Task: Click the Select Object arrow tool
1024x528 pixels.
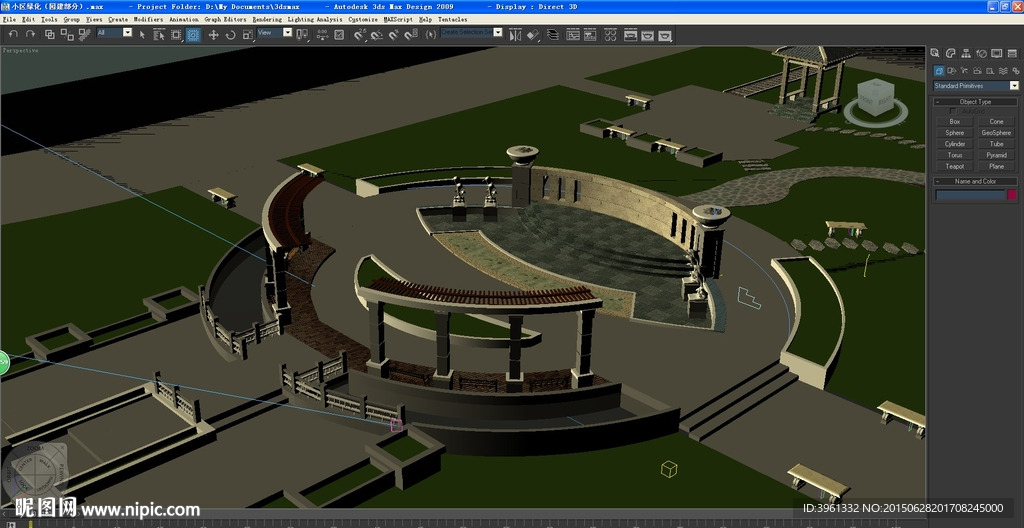Action: pyautogui.click(x=142, y=34)
